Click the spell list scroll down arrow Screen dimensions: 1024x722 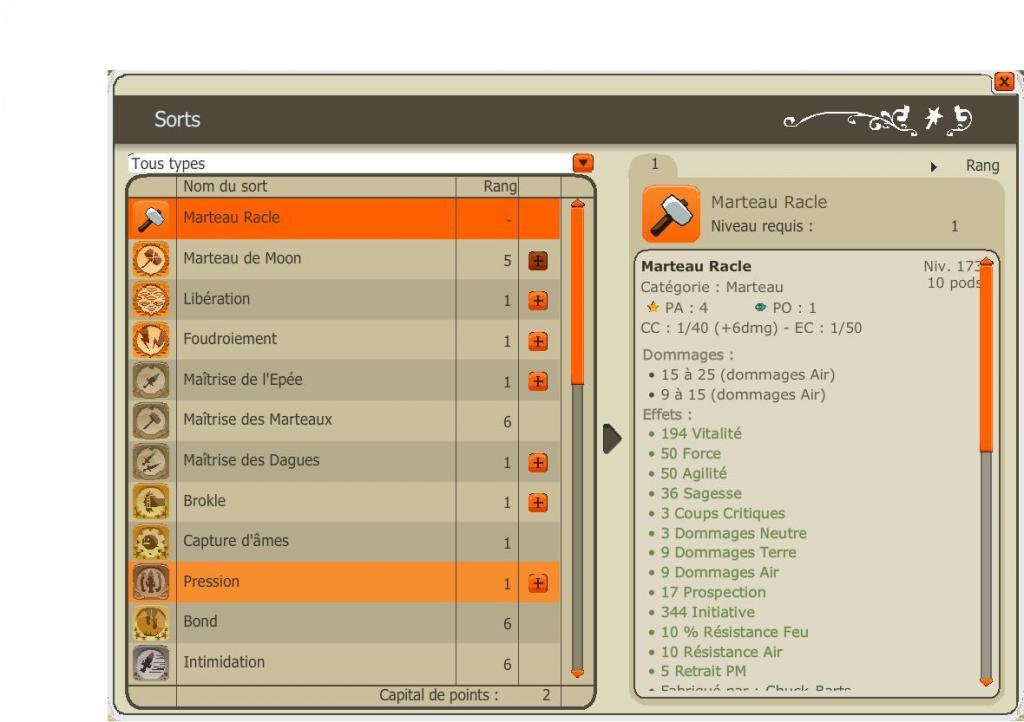[x=577, y=672]
